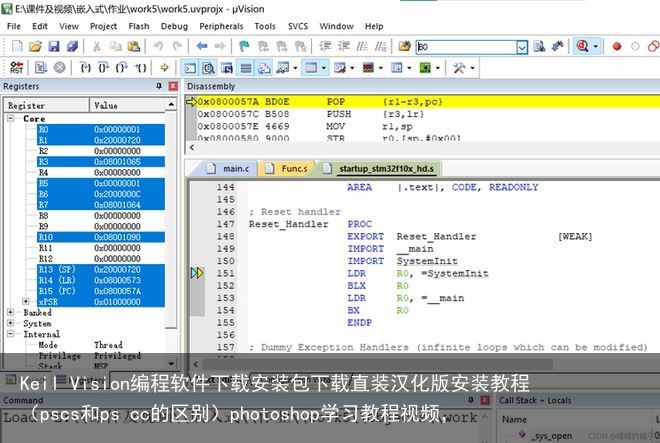Click the New file icon
Viewport: 660px width, 443px height.
click(17, 46)
